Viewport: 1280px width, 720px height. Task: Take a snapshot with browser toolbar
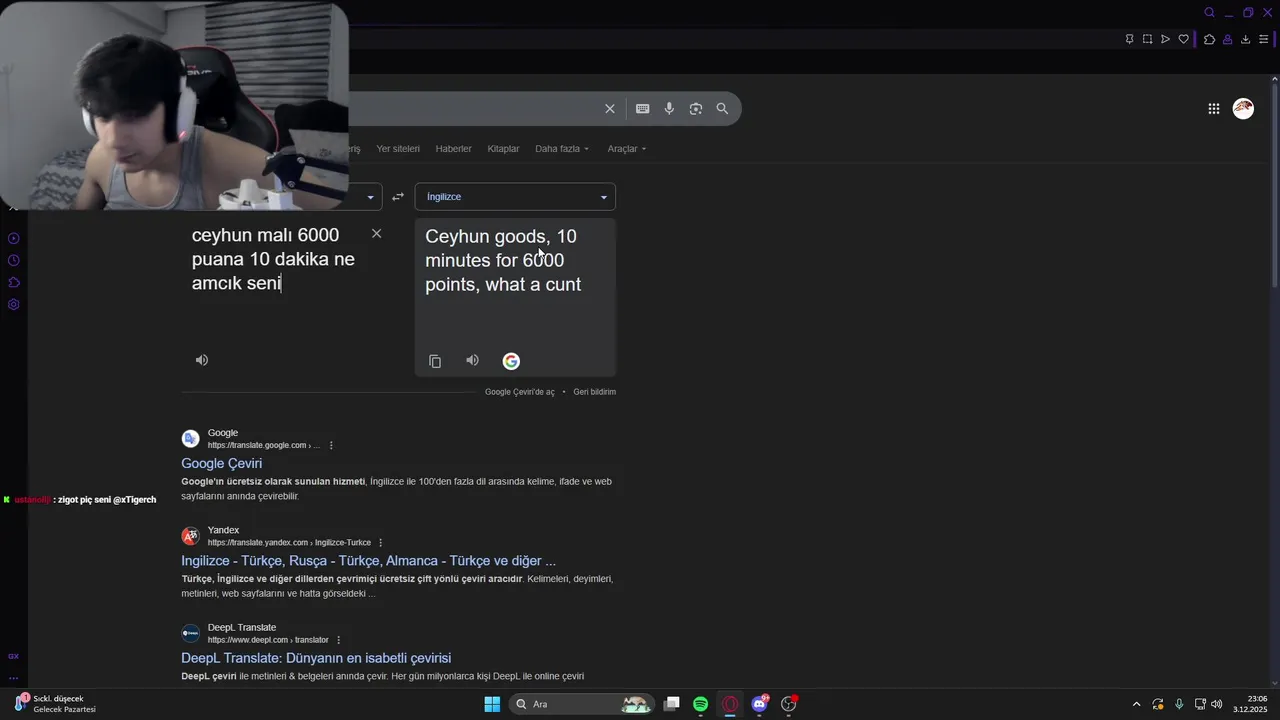coord(1148,39)
